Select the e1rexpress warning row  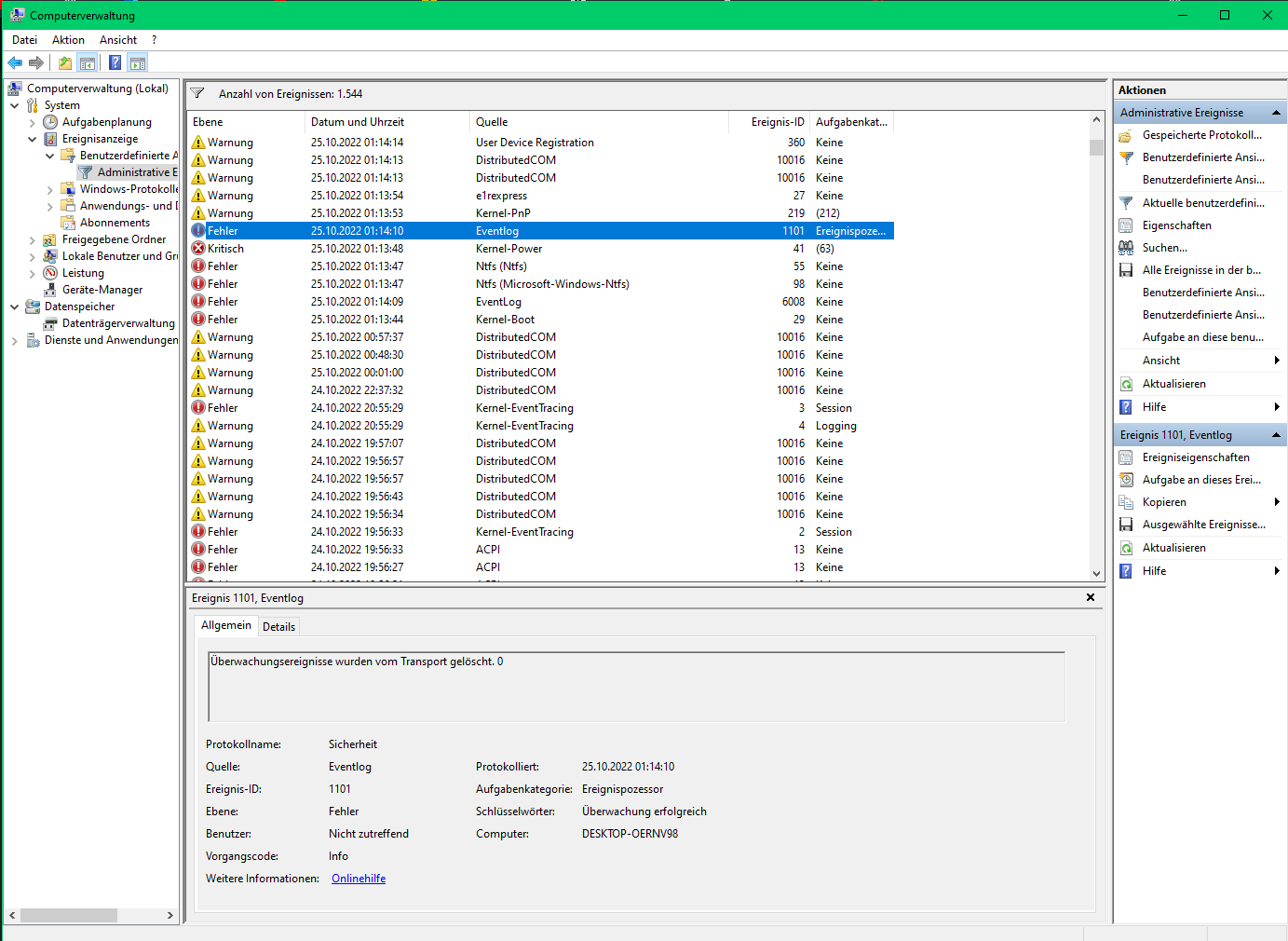click(540, 196)
